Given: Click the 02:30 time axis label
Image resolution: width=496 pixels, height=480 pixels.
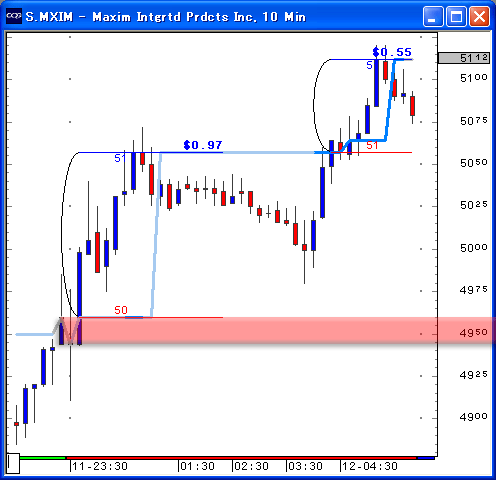Looking at the screenshot, I should (251, 466).
